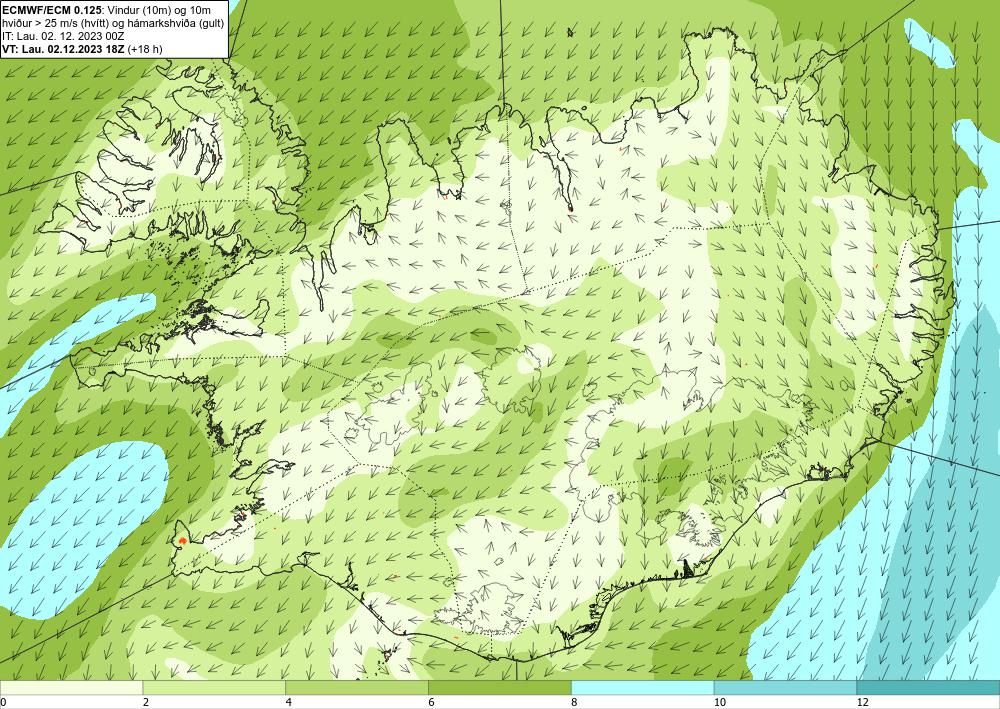
Task: Click the 'IT: Lau. 02. 12. 2023 00Z' line
Action: coord(61,36)
